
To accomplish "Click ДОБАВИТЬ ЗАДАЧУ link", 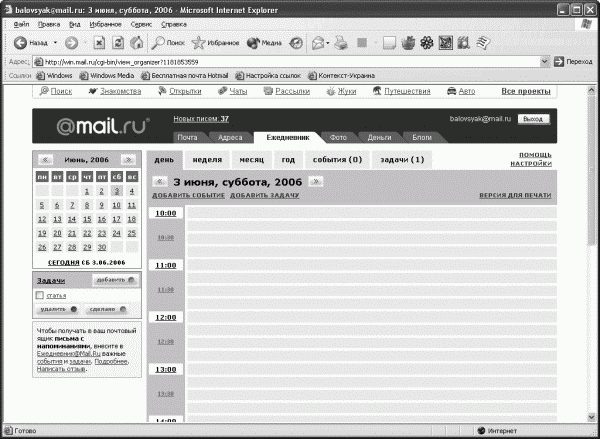I will point(264,195).
